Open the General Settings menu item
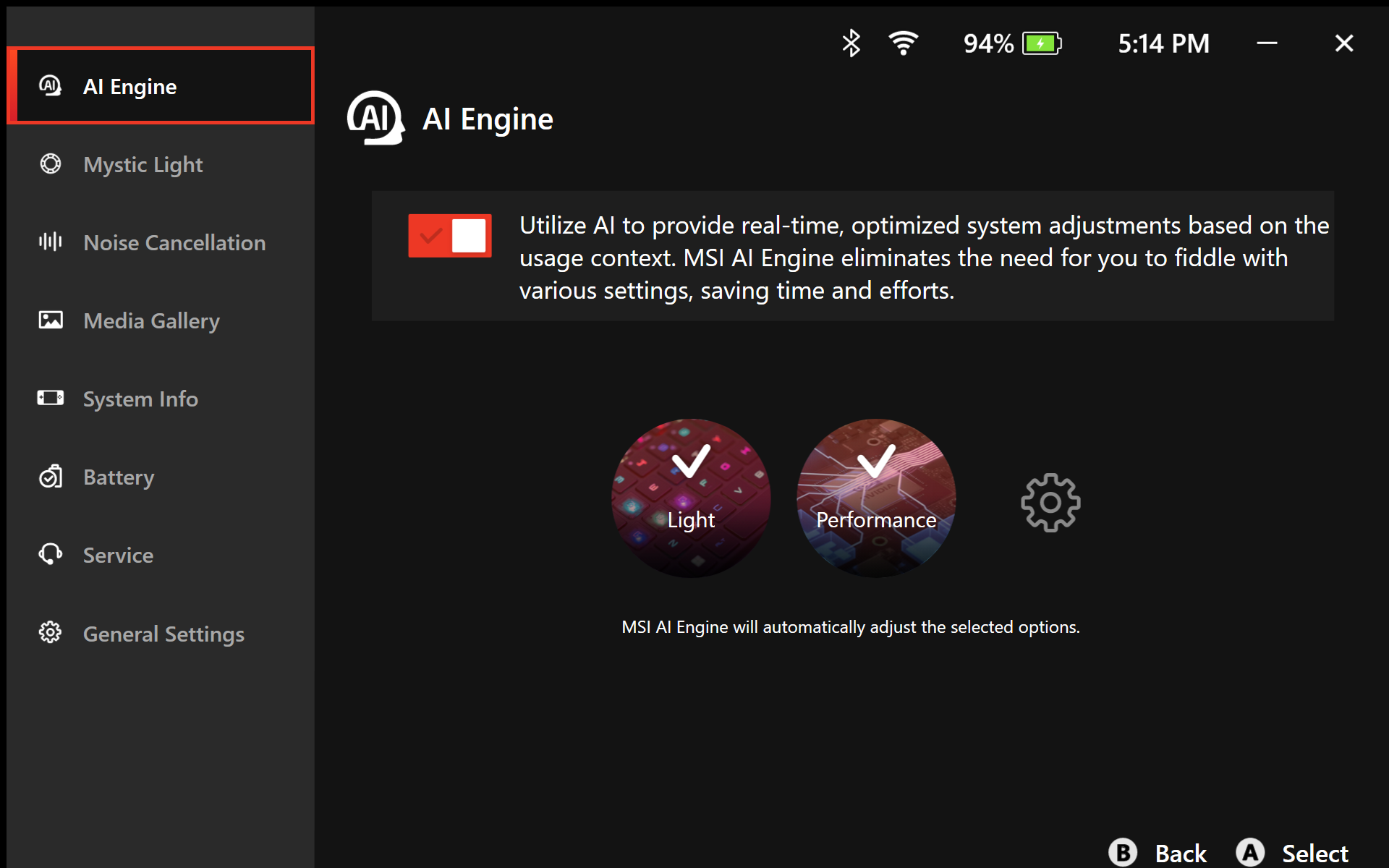 pyautogui.click(x=163, y=634)
